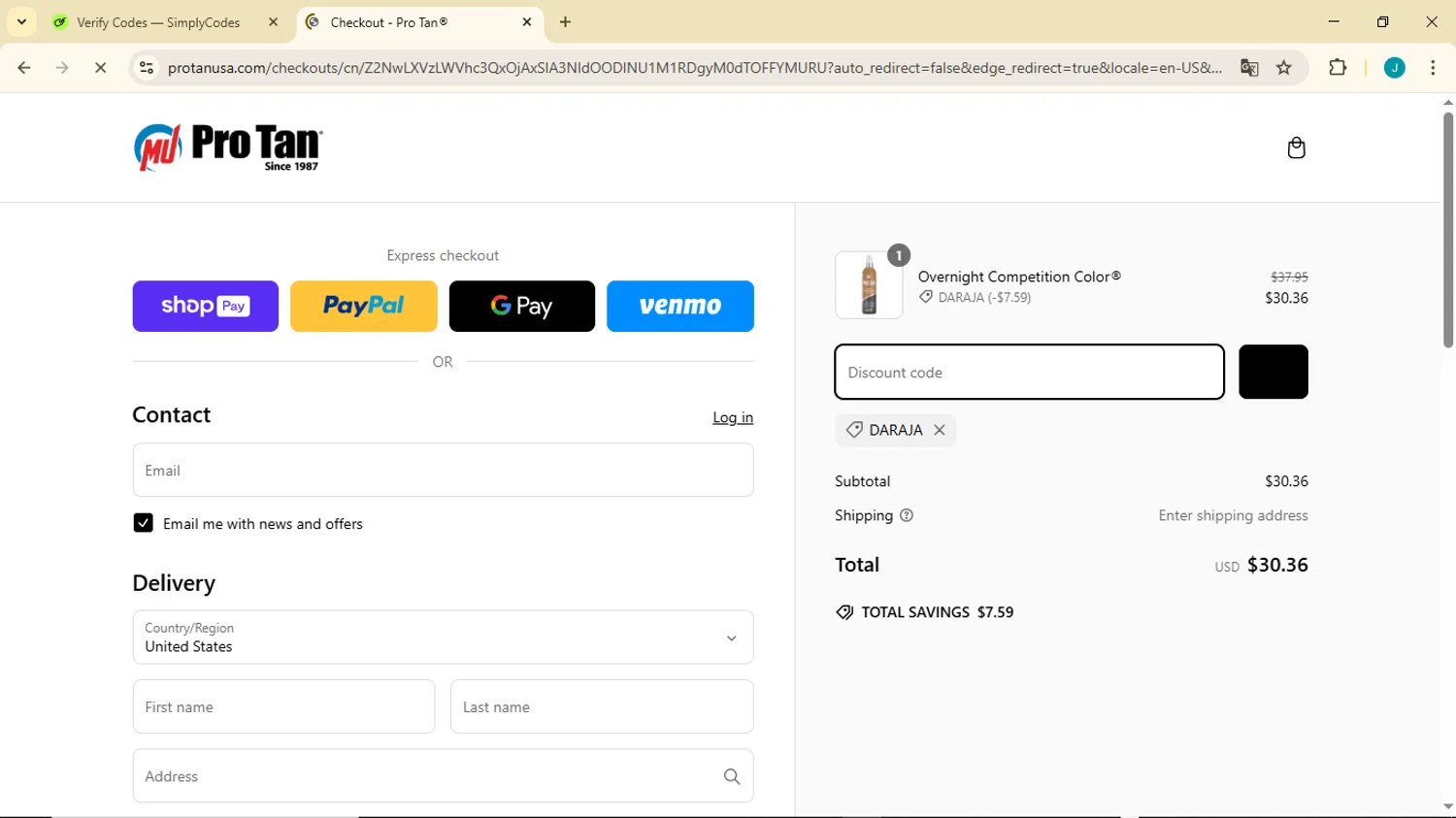Viewport: 1456px width, 818px height.
Task: Open the tab search dropdown arrow
Action: tap(21, 21)
